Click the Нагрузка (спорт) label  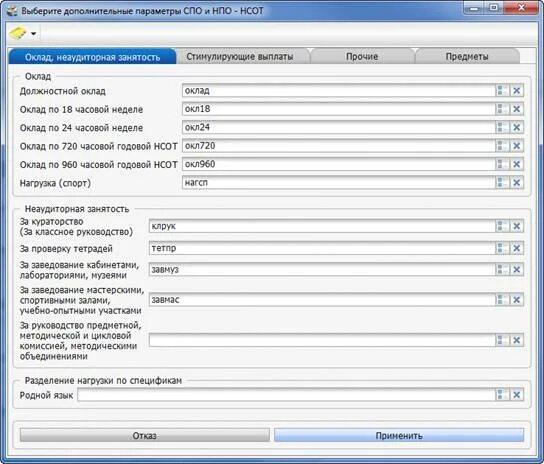(55, 183)
